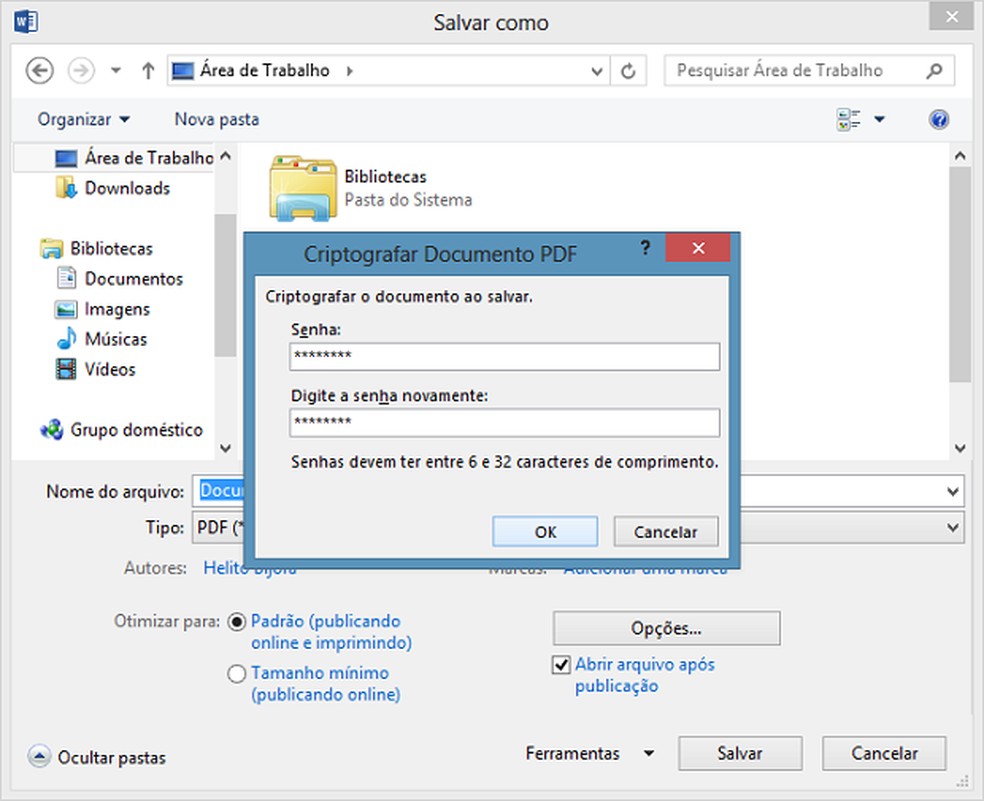Click OK in encryption dialog

point(545,532)
